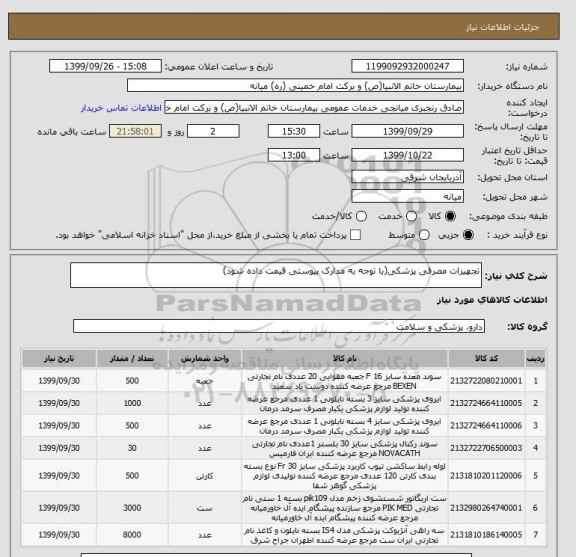Viewport: 576px width, 557px height.
Task: Click unit ست in row 6
Action: [205, 508]
